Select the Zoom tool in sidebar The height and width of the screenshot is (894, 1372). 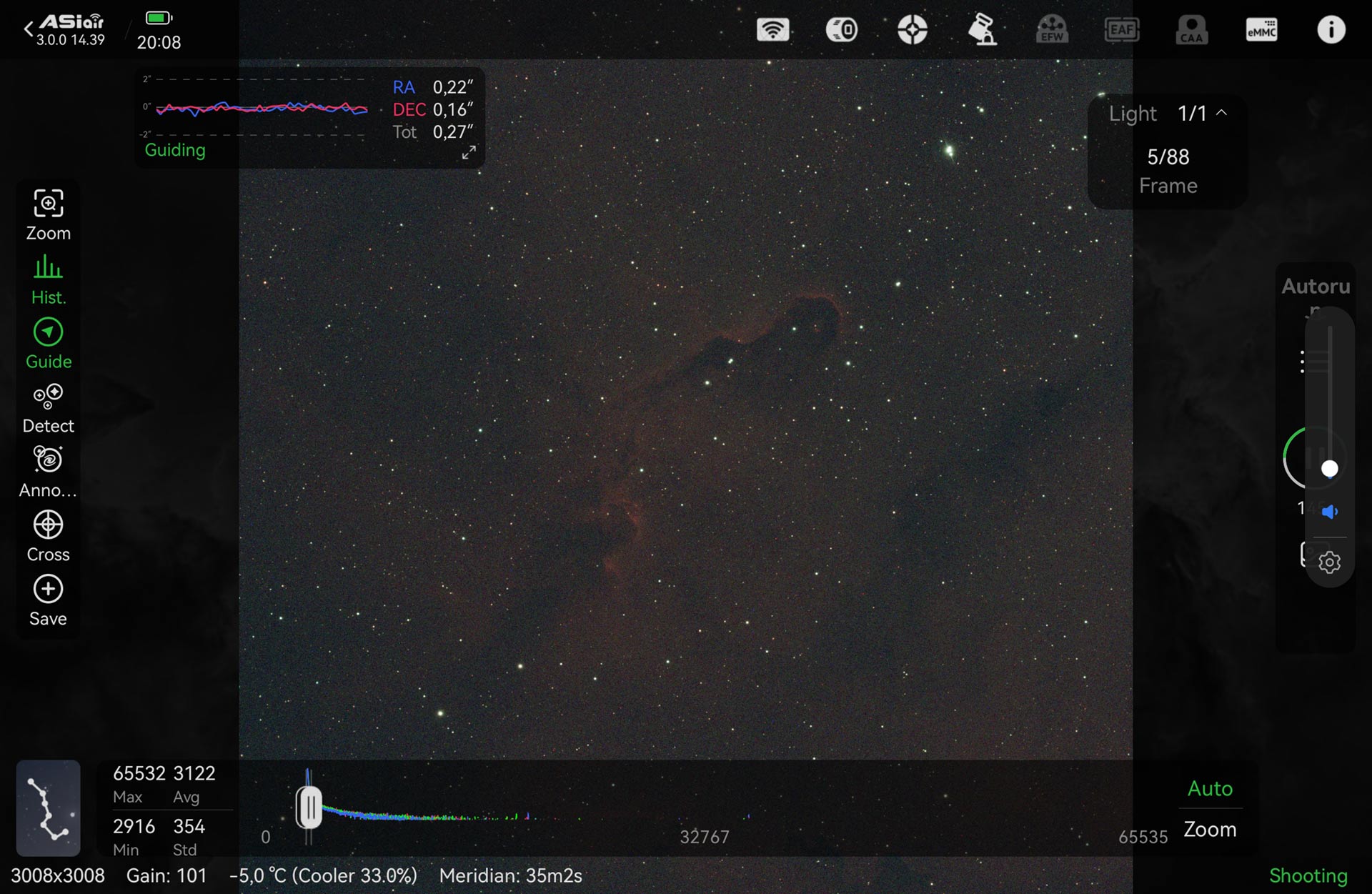[x=49, y=215]
